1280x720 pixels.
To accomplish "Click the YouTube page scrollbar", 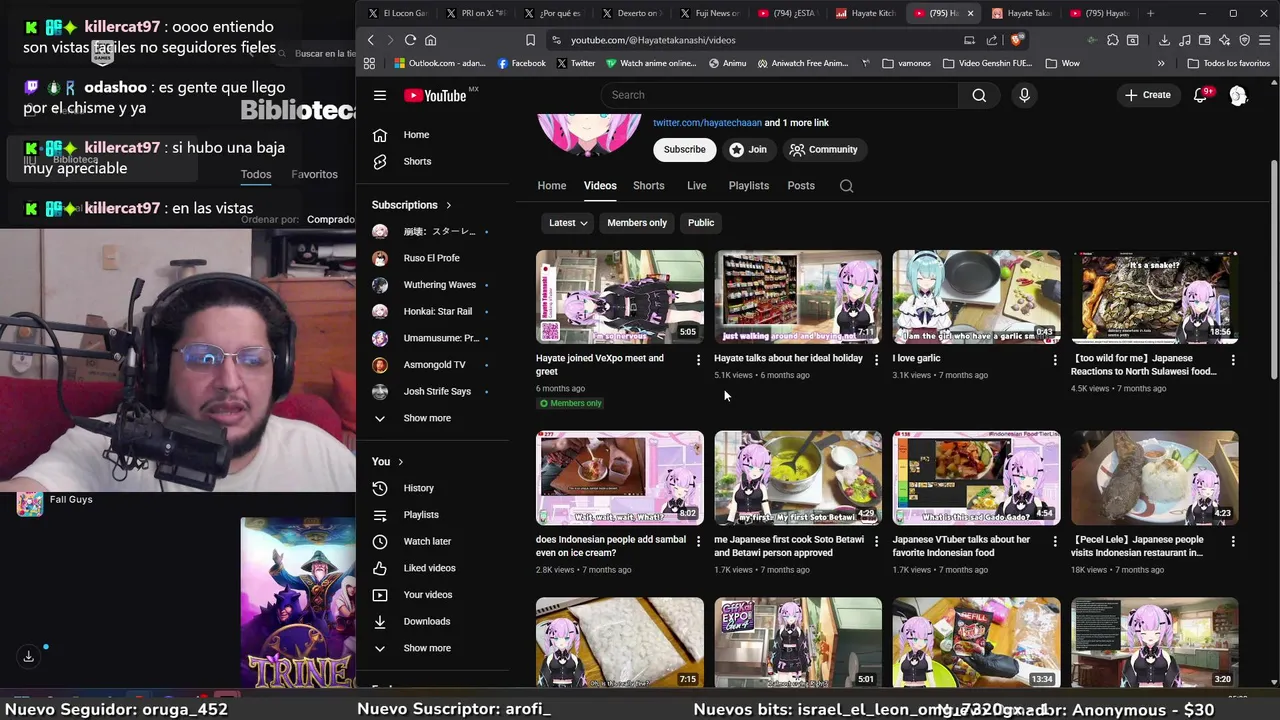I will pyautogui.click(x=1274, y=270).
